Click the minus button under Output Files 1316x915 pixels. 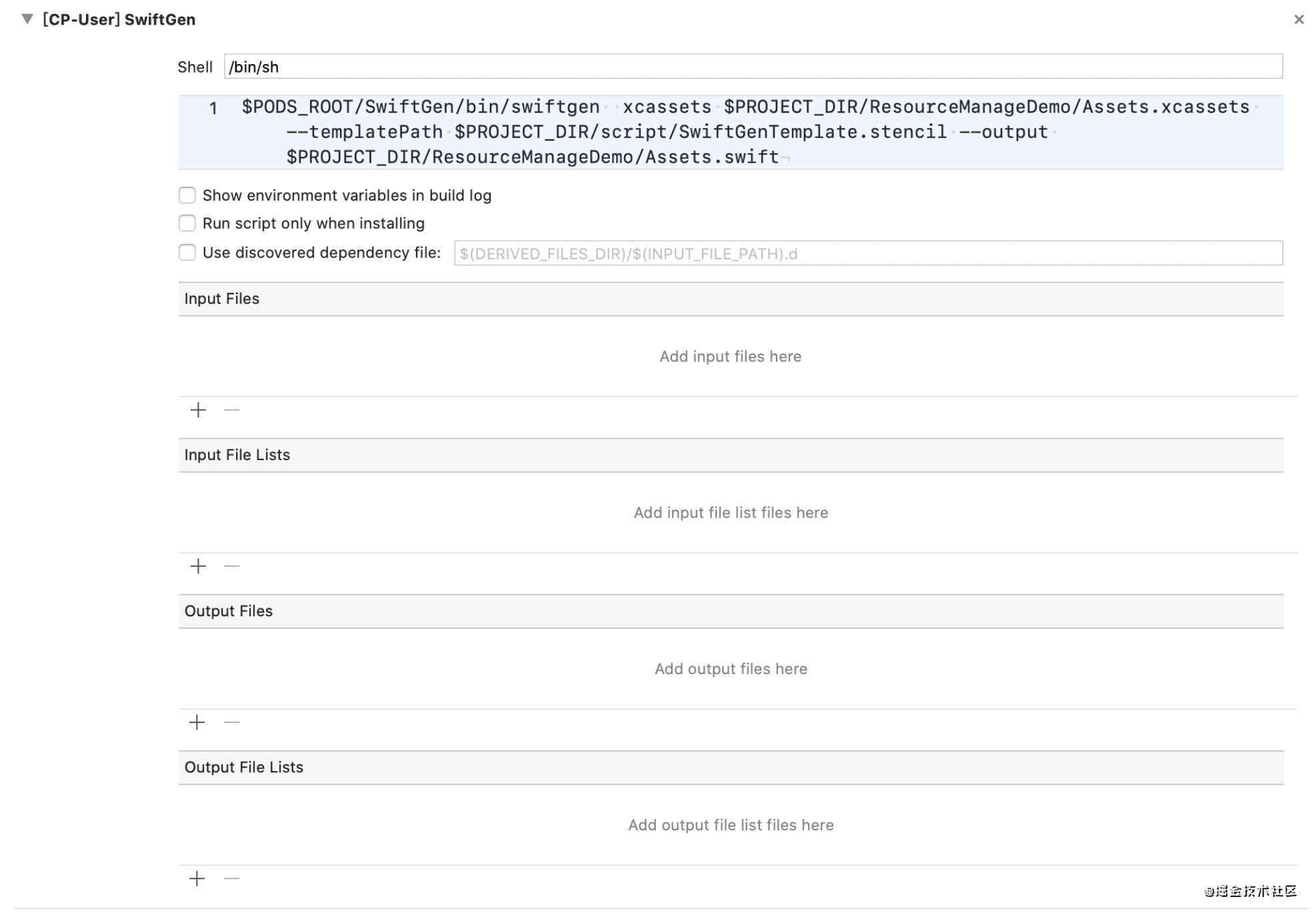click(231, 722)
